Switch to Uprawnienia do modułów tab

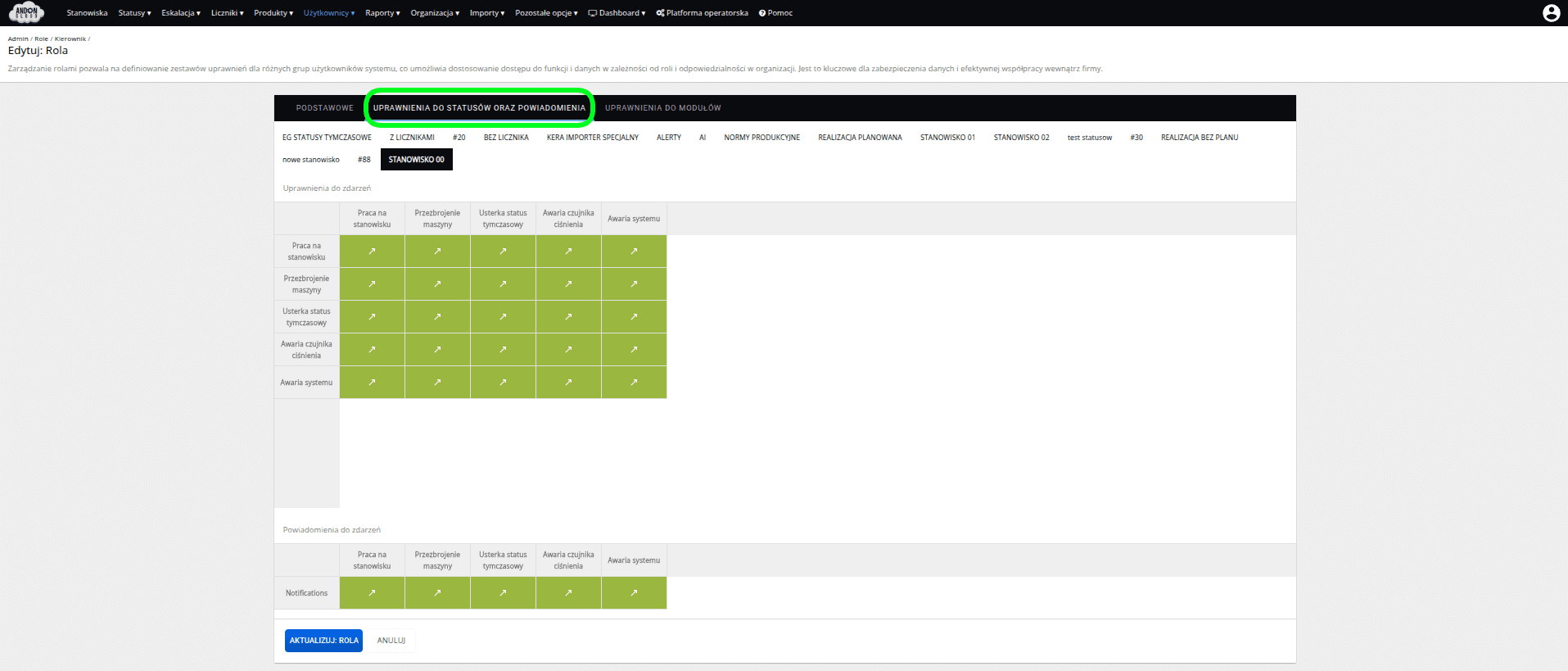point(662,108)
